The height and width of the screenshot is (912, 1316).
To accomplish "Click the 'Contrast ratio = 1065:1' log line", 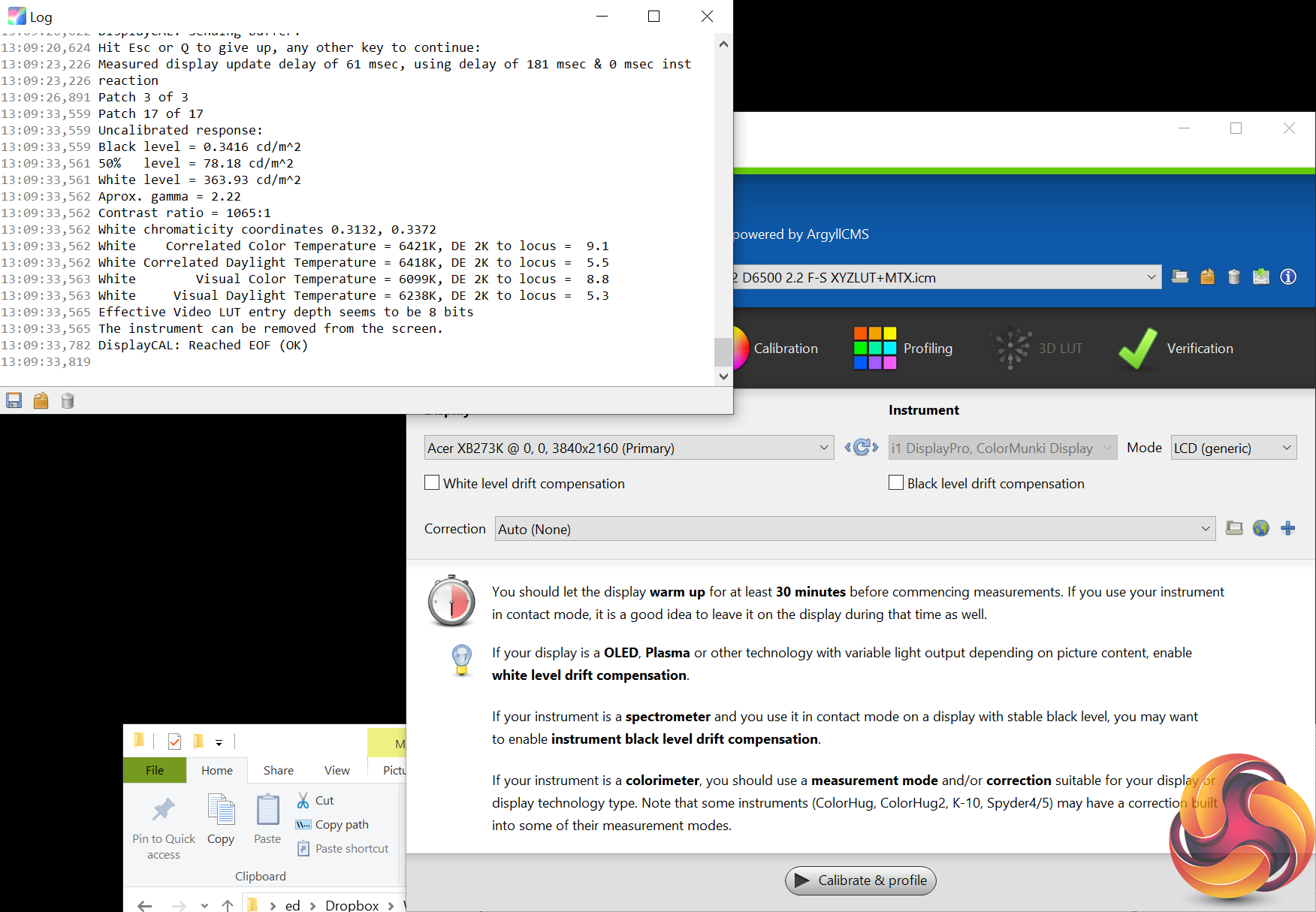I will pyautogui.click(x=185, y=213).
